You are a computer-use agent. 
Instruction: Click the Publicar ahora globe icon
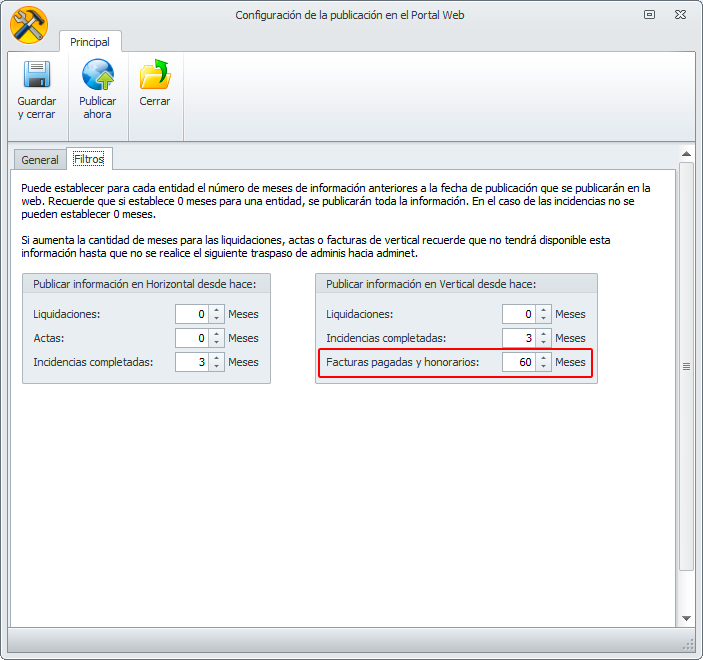click(x=98, y=74)
